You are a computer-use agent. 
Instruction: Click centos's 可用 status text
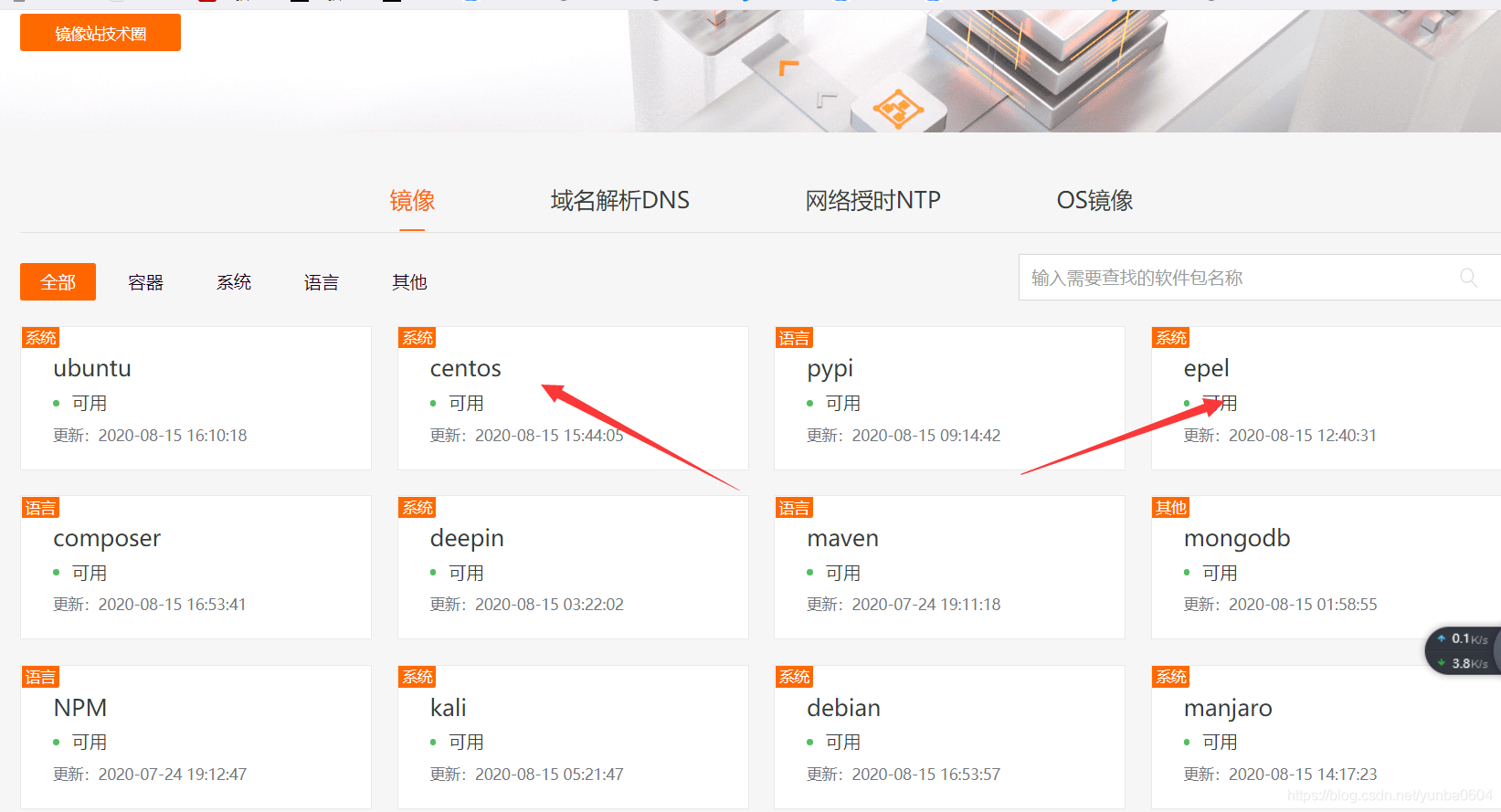point(466,403)
